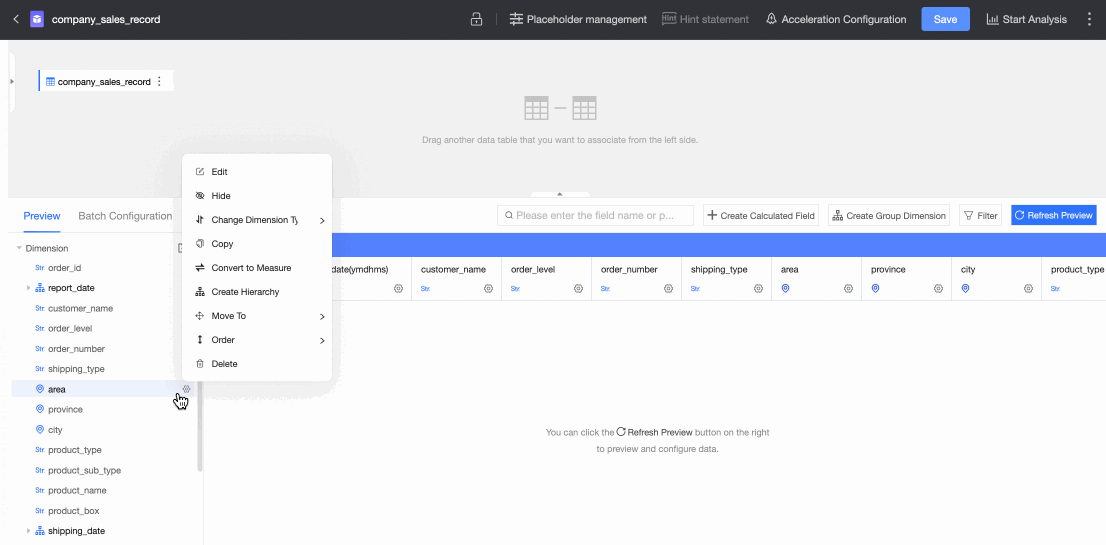
Task: Open company_sales_record table node options menu
Action: 159,81
